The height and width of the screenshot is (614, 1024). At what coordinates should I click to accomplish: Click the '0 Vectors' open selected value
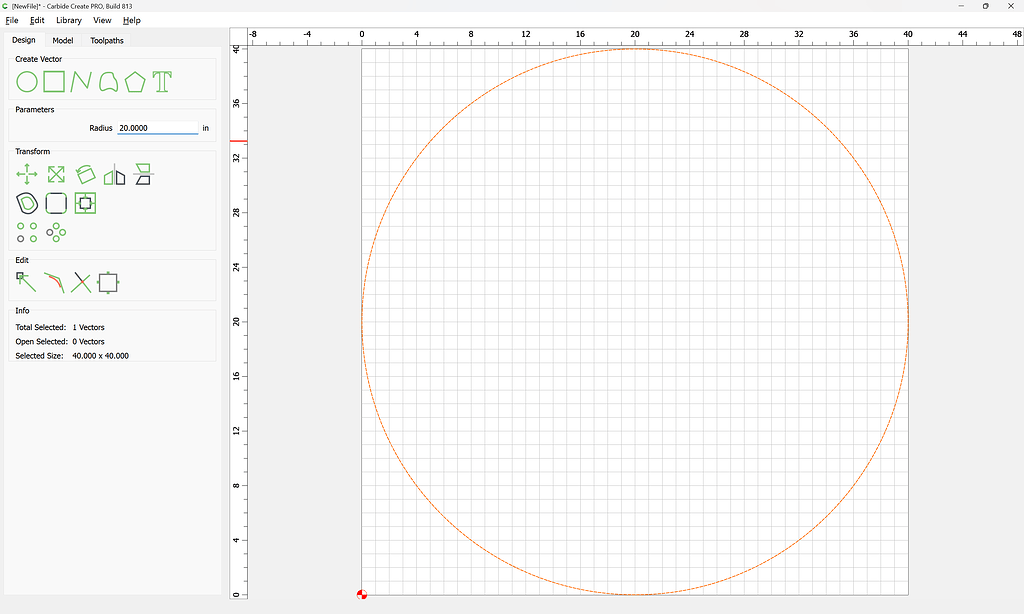pos(88,342)
